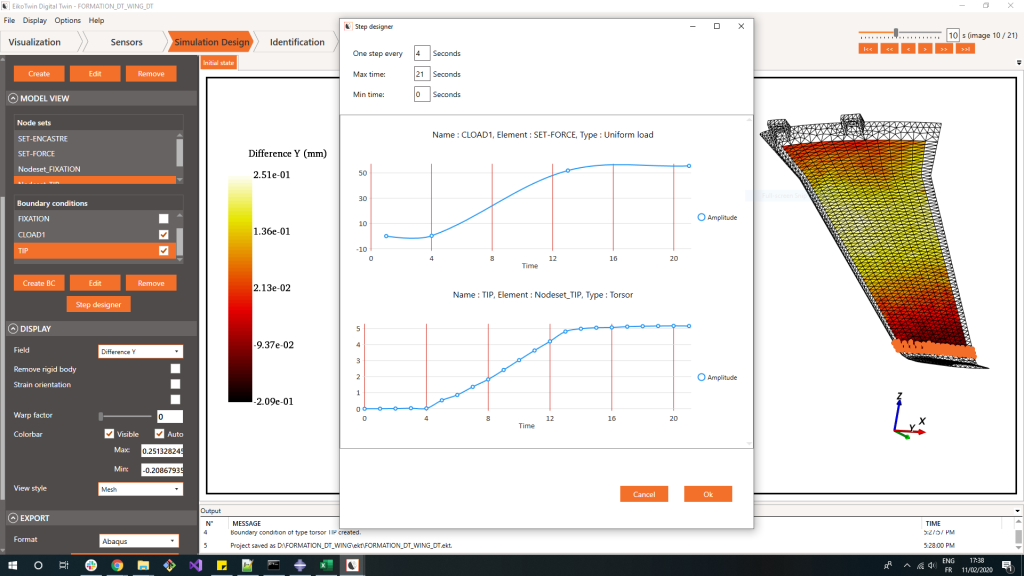Image resolution: width=1024 pixels, height=576 pixels.
Task: Open the Options menu
Action: (67, 20)
